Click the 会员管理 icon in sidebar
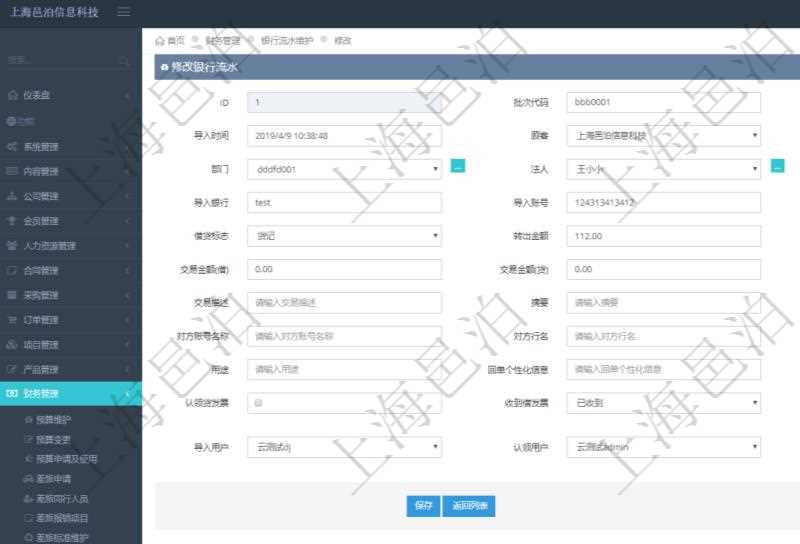This screenshot has height=544, width=800. click(12, 220)
